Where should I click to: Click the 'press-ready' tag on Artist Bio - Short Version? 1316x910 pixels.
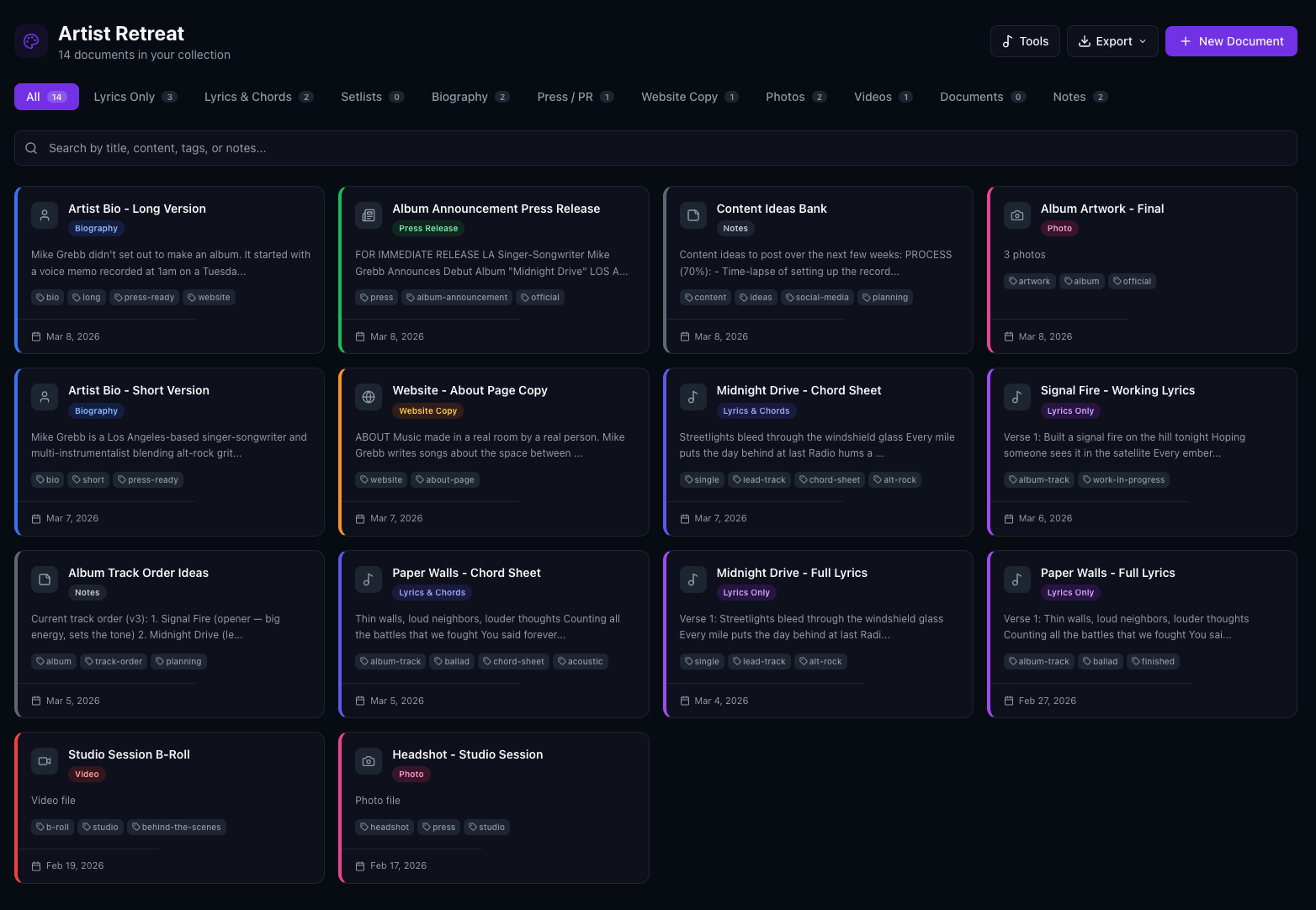coord(148,480)
